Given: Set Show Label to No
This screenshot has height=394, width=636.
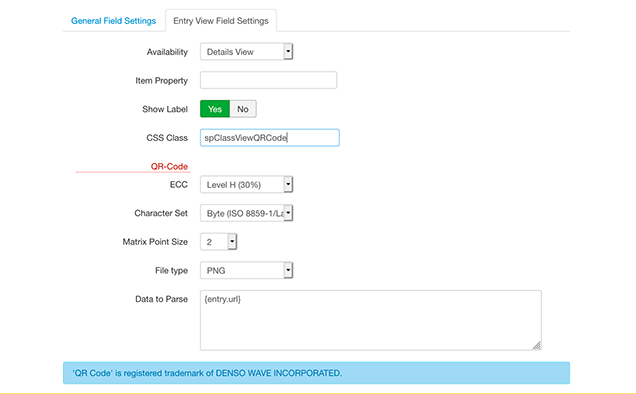Looking at the screenshot, I should click(x=243, y=109).
